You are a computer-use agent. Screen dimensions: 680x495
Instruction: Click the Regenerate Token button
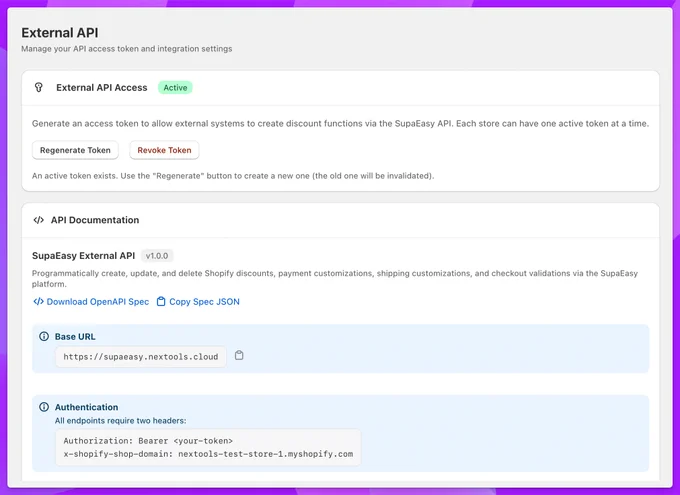point(75,150)
